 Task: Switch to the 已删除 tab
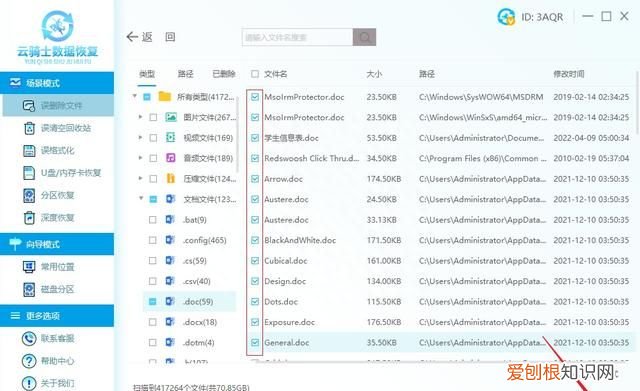pyautogui.click(x=224, y=74)
